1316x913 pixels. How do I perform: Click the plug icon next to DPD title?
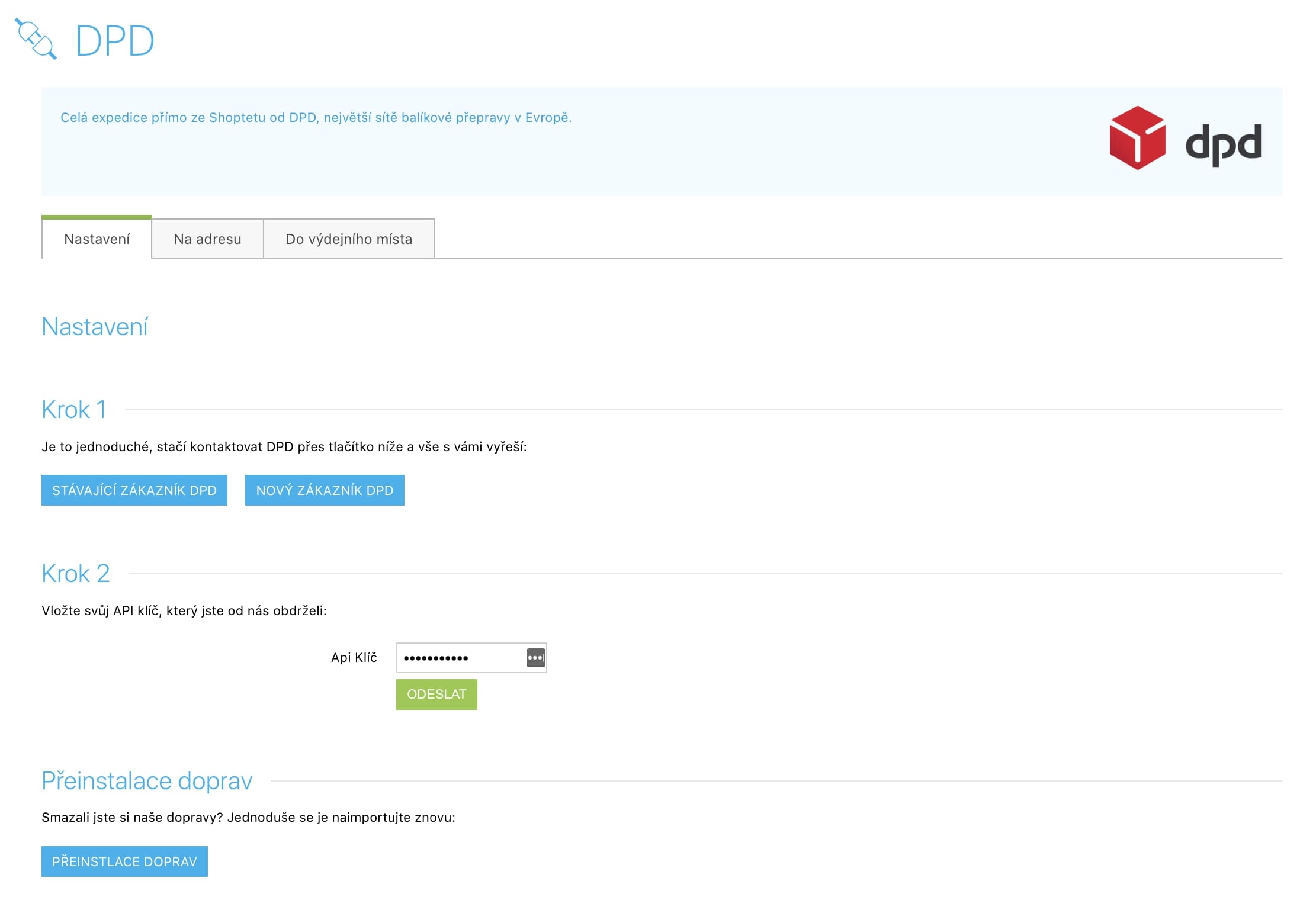(36, 39)
